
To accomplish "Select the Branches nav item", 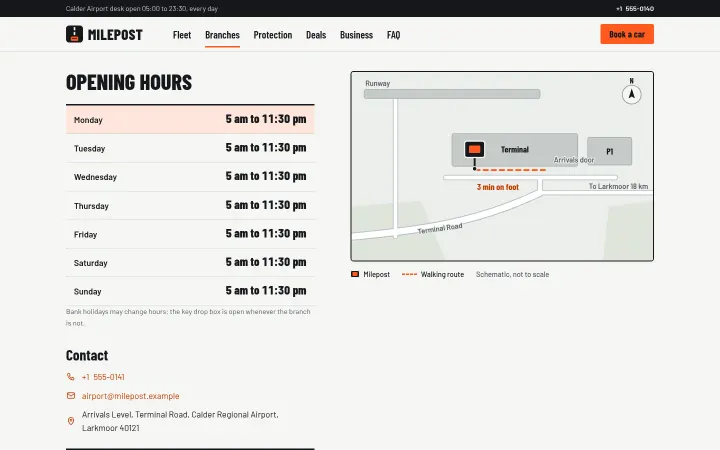I will coord(222,35).
